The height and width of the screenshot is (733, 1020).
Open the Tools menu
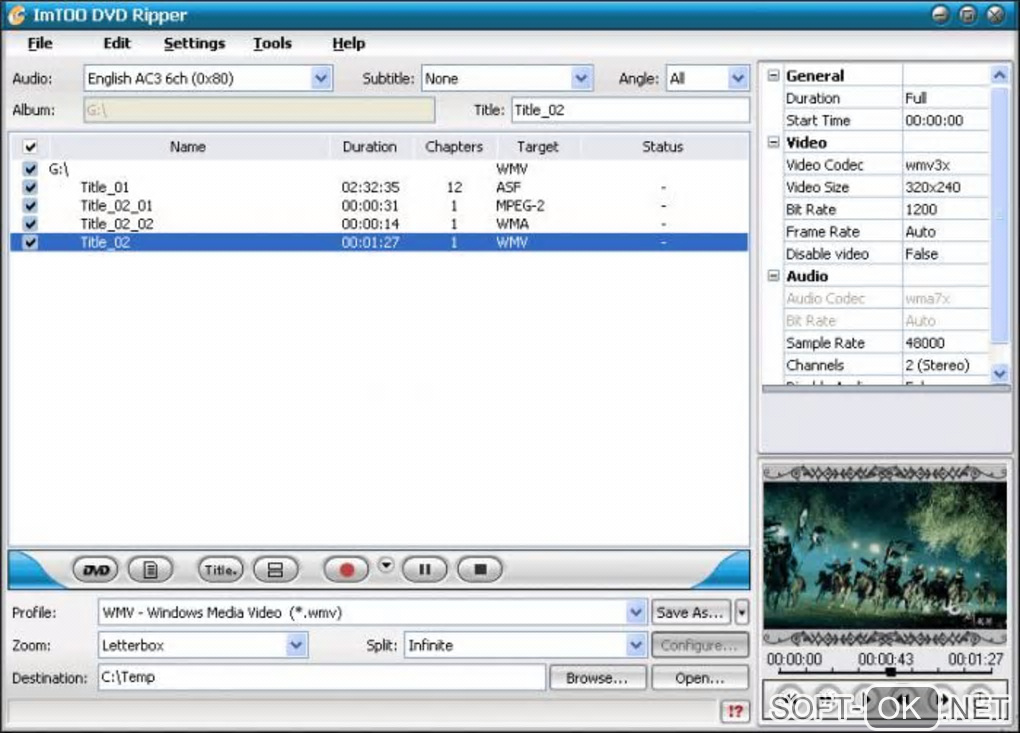(x=273, y=44)
